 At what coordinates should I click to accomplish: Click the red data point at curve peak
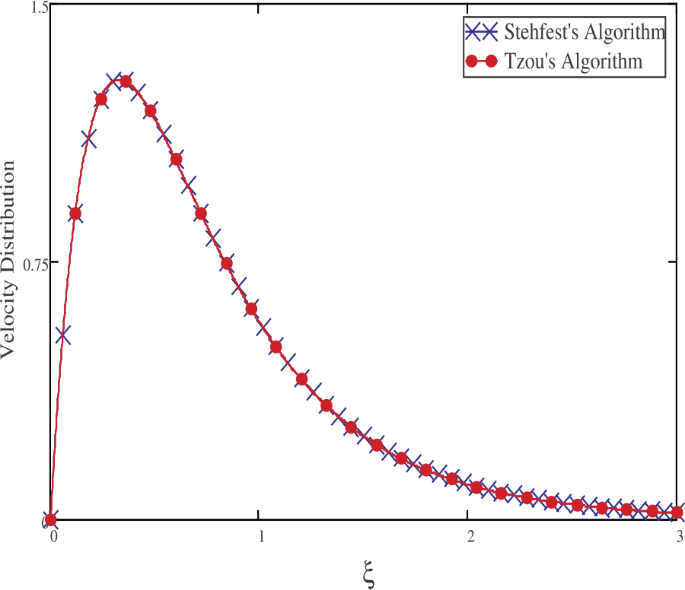click(x=126, y=82)
